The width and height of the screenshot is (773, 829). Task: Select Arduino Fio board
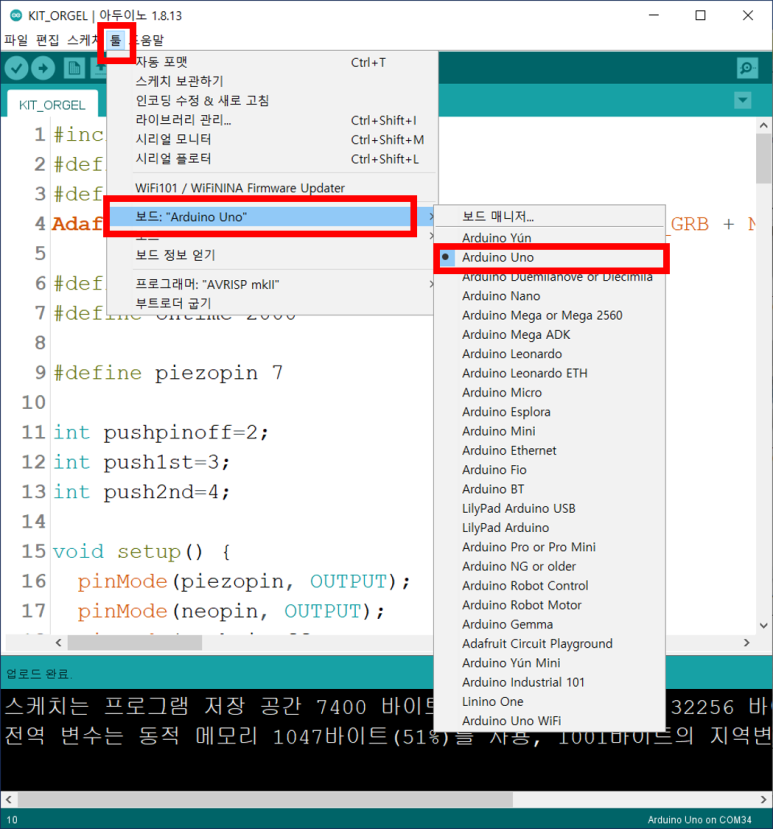(549, 470)
